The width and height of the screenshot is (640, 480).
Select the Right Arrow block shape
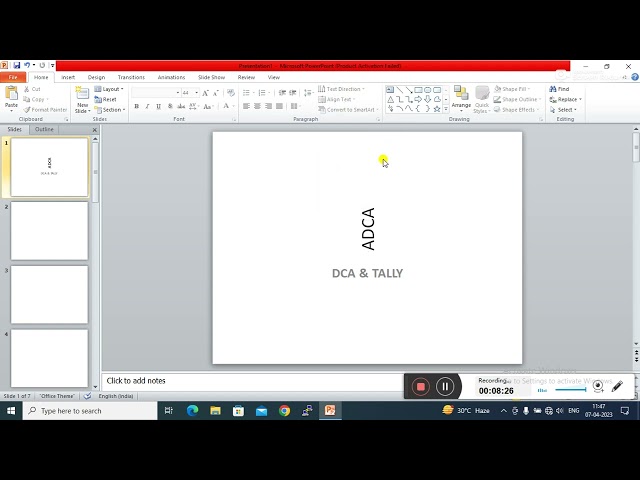418,99
